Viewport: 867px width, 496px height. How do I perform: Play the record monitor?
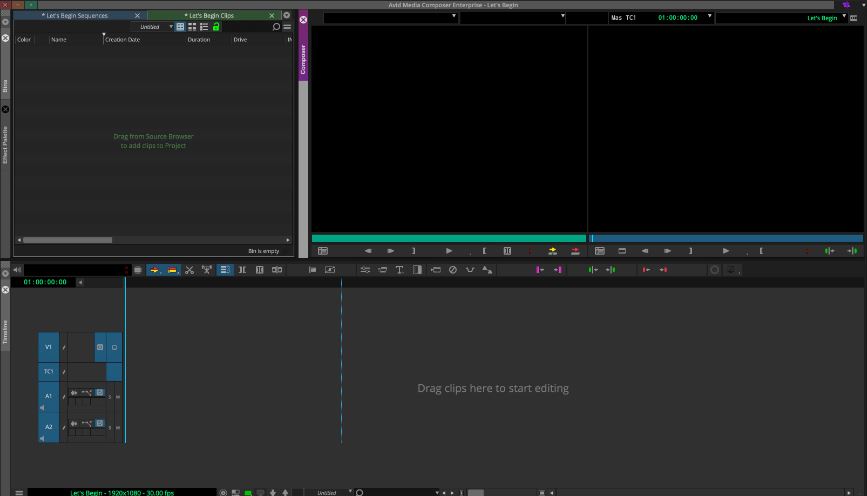(726, 251)
